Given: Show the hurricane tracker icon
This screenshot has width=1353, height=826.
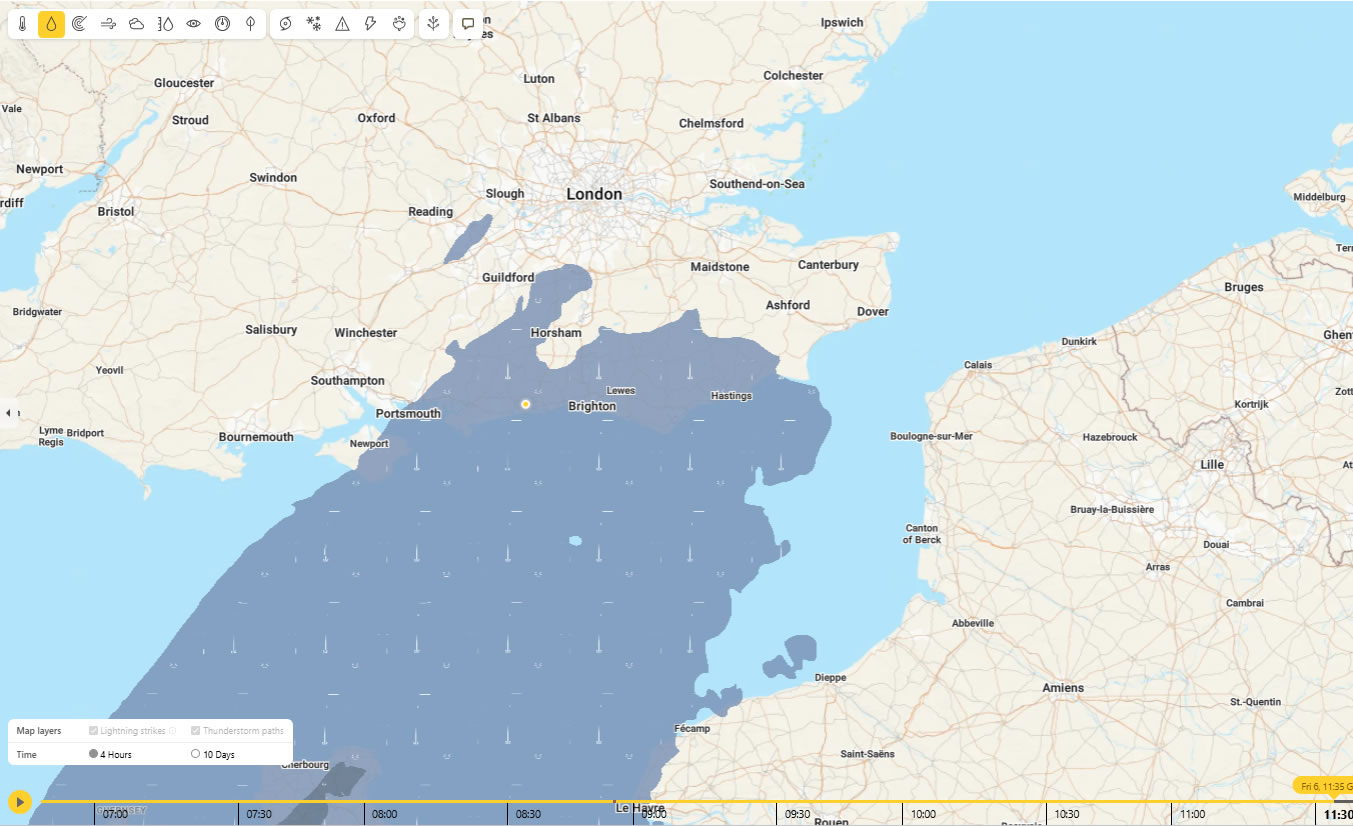Looking at the screenshot, I should 286,24.
